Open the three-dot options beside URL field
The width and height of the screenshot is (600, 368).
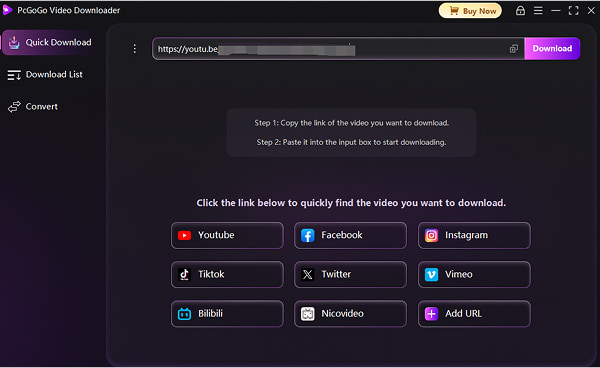pos(134,49)
